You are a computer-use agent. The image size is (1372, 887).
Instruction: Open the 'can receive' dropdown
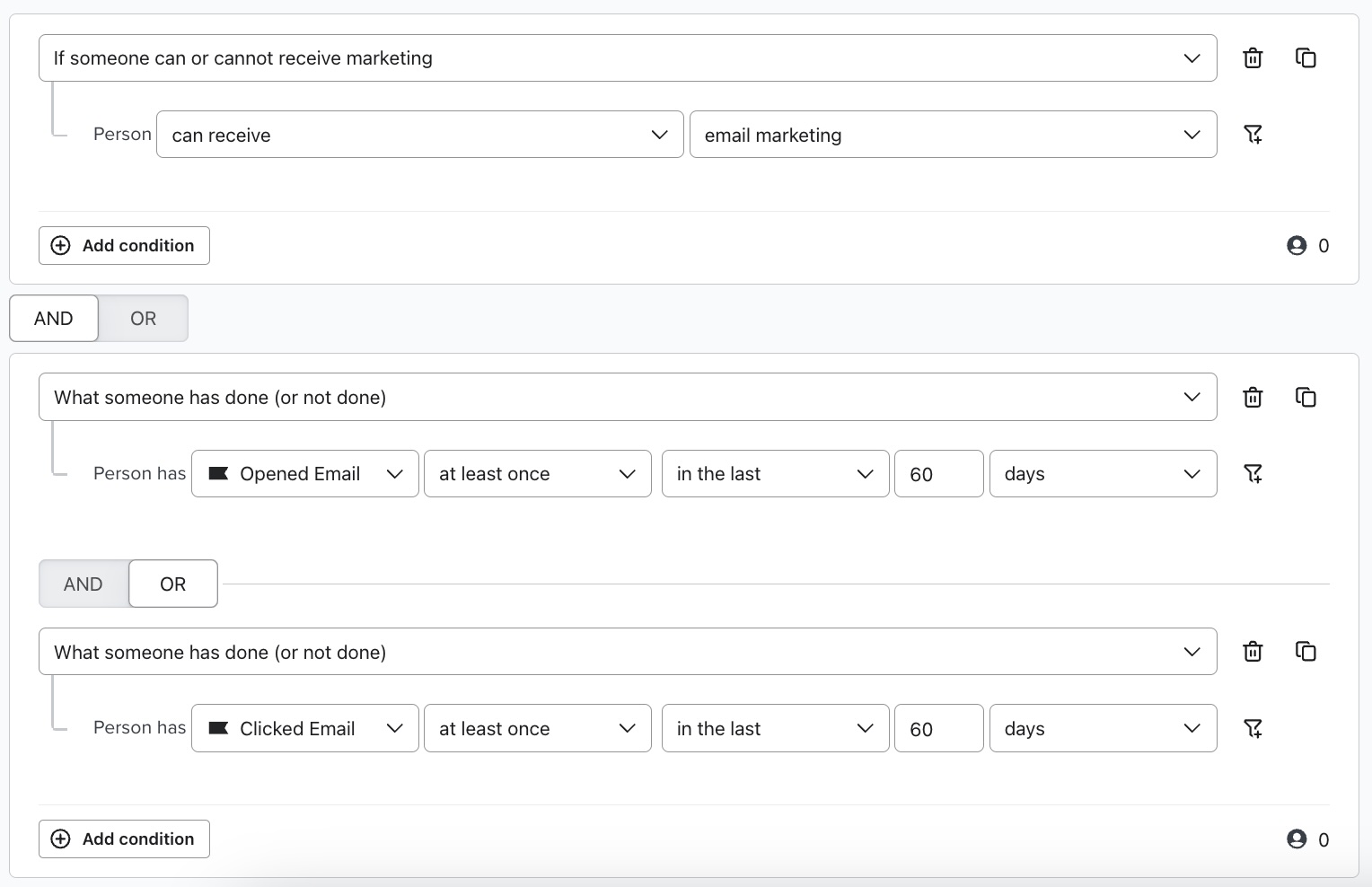click(419, 134)
